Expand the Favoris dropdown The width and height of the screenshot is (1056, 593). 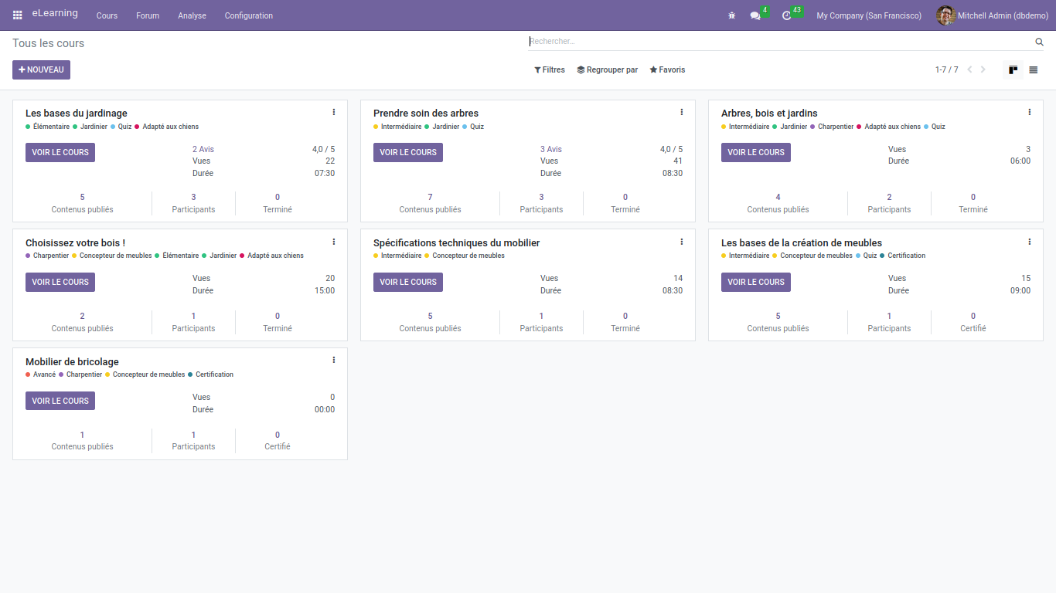pyautogui.click(x=667, y=70)
